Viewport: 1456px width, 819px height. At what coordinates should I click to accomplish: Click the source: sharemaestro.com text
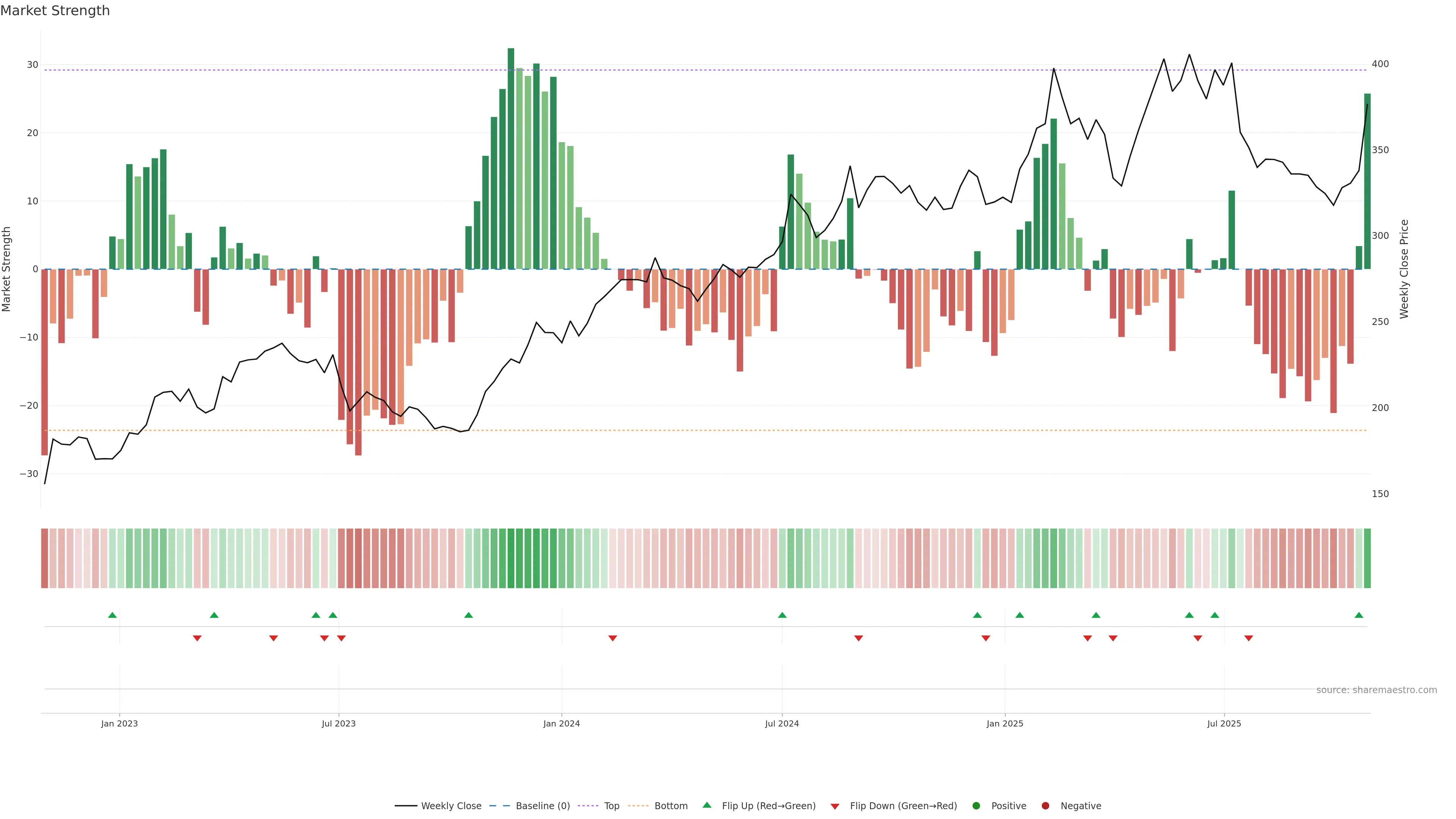[x=1376, y=690]
